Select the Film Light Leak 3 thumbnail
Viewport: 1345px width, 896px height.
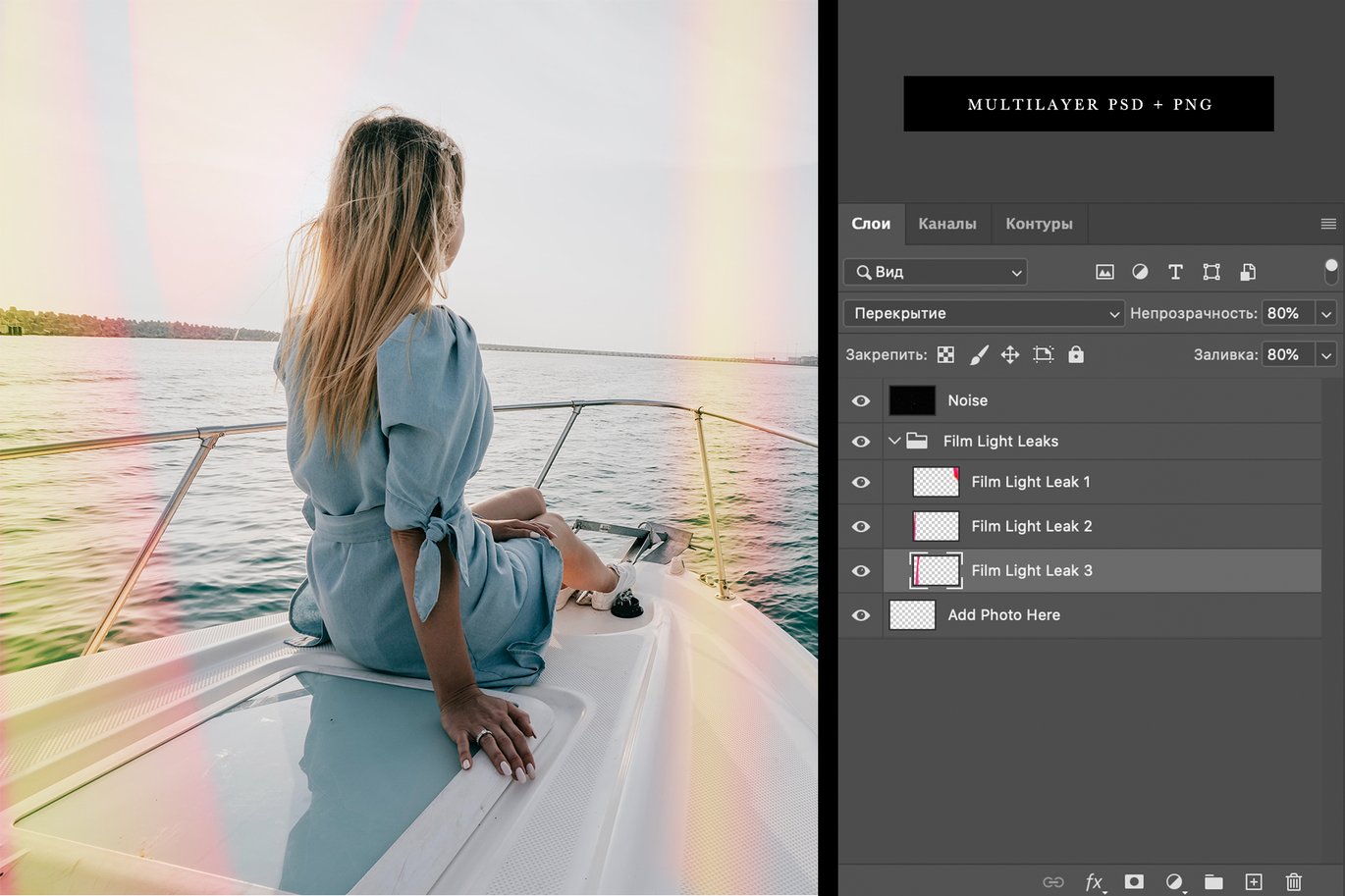click(936, 570)
